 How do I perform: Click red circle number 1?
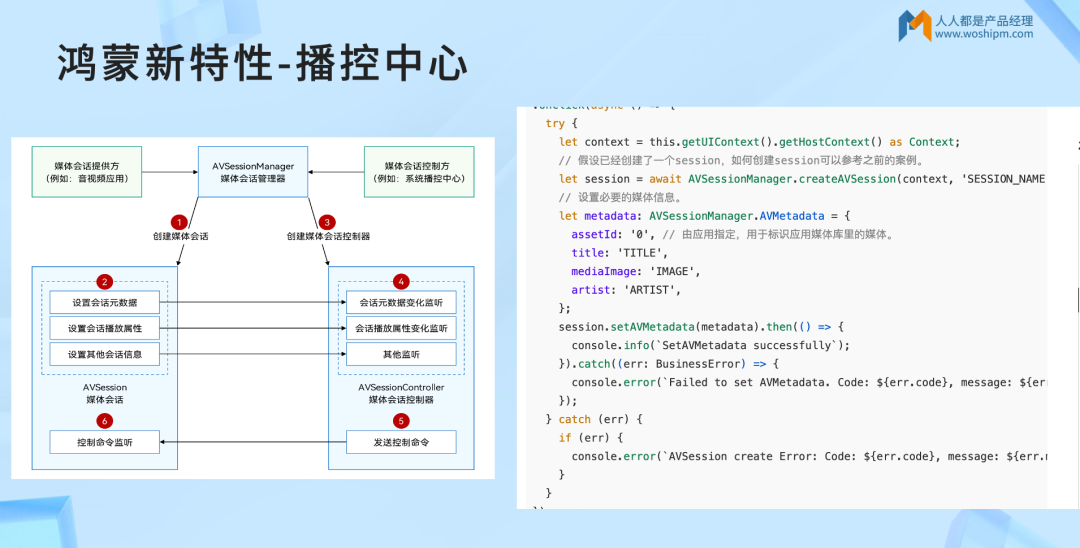(179, 222)
